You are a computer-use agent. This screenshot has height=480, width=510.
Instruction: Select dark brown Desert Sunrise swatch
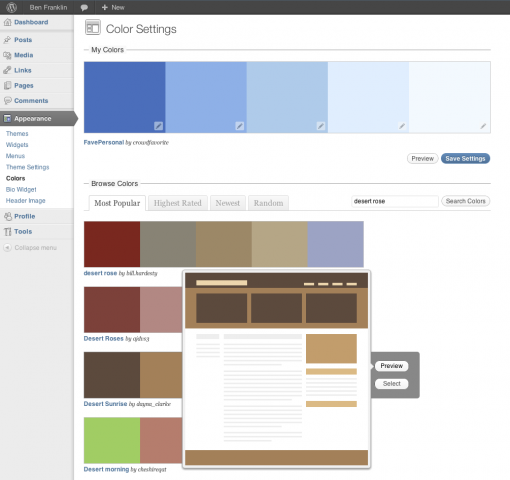(112, 375)
